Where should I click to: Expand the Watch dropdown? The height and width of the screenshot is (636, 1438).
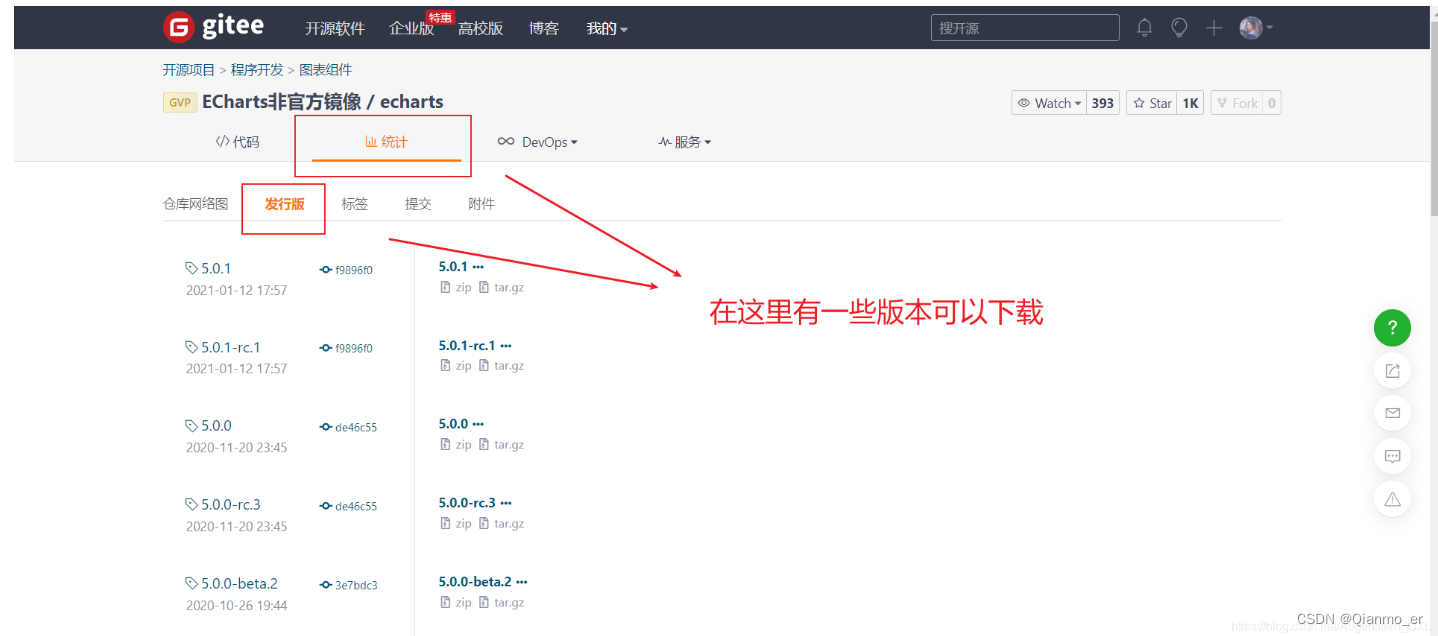pos(1048,102)
